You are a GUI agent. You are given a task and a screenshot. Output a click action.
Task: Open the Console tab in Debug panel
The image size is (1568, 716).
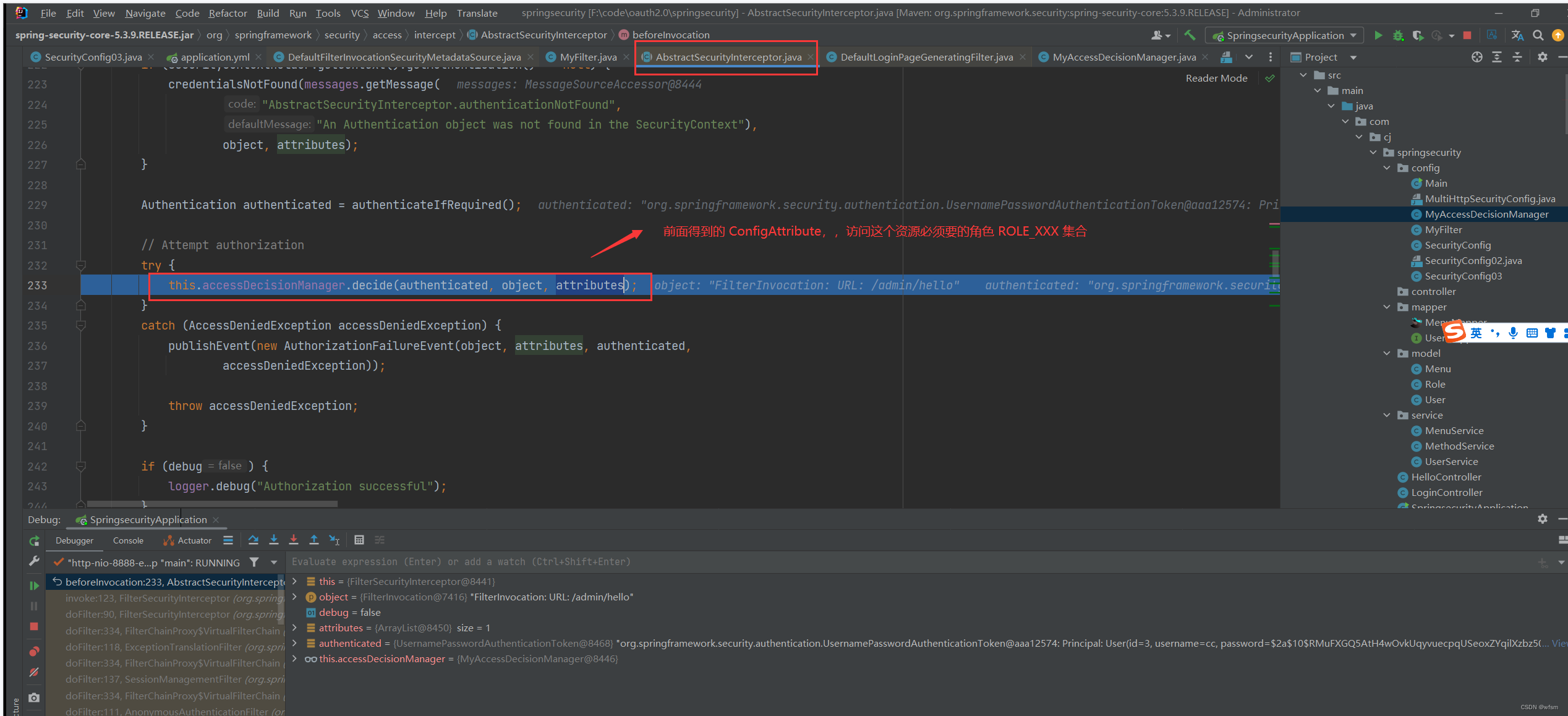(x=128, y=540)
